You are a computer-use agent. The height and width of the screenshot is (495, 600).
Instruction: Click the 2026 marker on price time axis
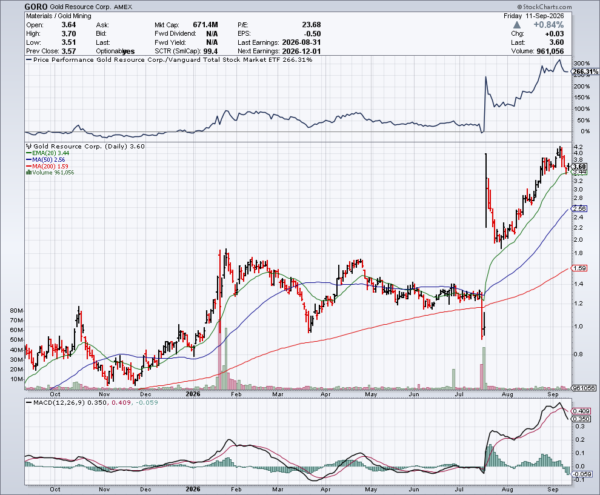[x=193, y=394]
